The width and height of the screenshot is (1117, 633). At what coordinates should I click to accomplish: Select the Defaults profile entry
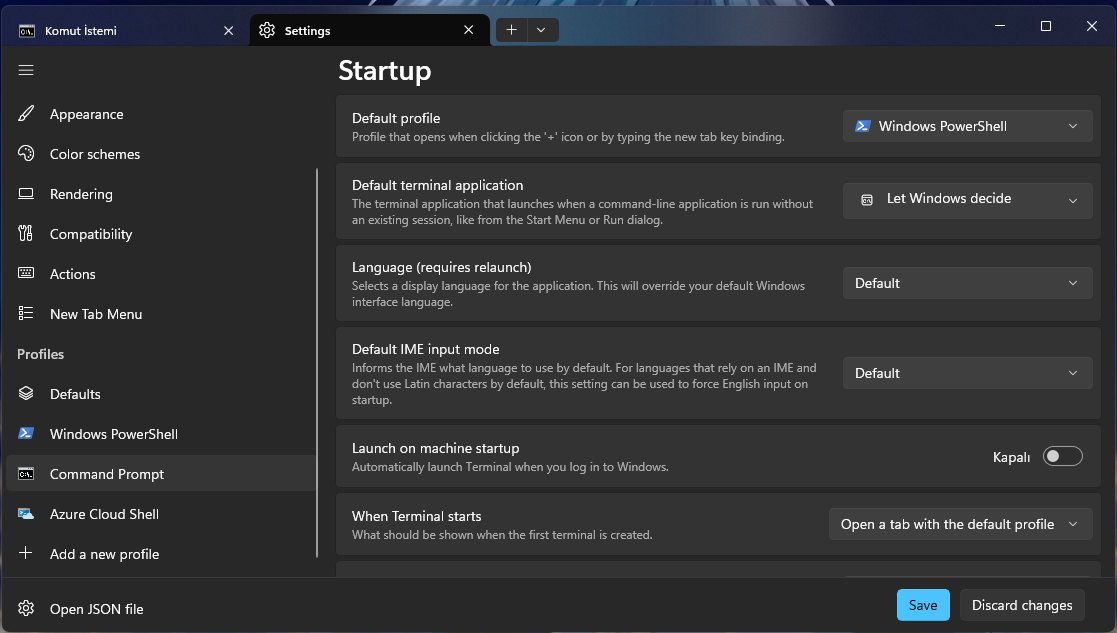click(x=160, y=393)
